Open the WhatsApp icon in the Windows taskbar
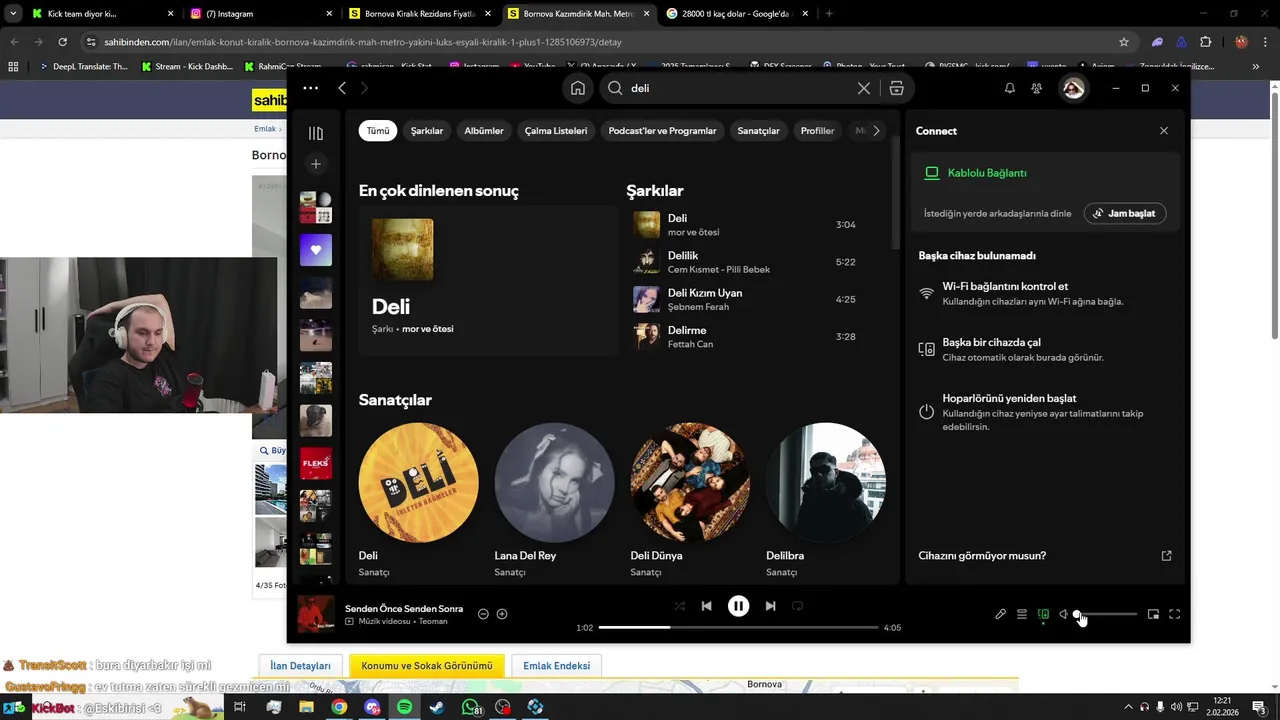 pyautogui.click(x=470, y=707)
